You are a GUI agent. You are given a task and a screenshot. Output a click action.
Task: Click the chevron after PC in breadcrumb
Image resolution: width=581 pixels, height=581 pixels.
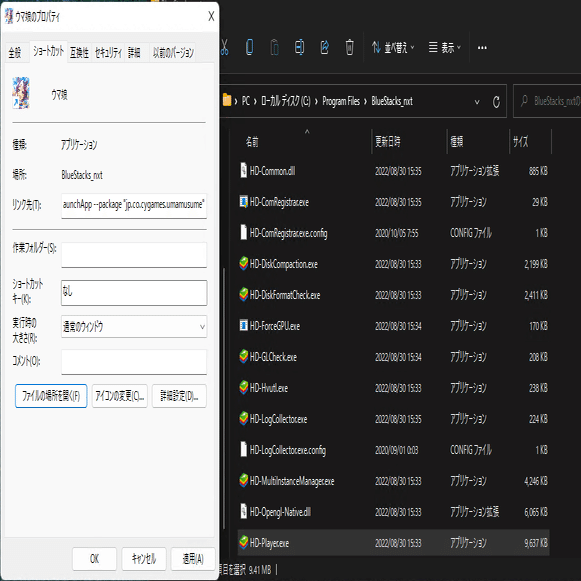(255, 101)
